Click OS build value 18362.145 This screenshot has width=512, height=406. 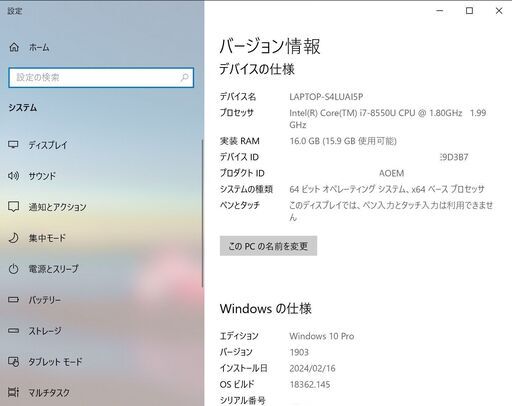click(x=310, y=385)
